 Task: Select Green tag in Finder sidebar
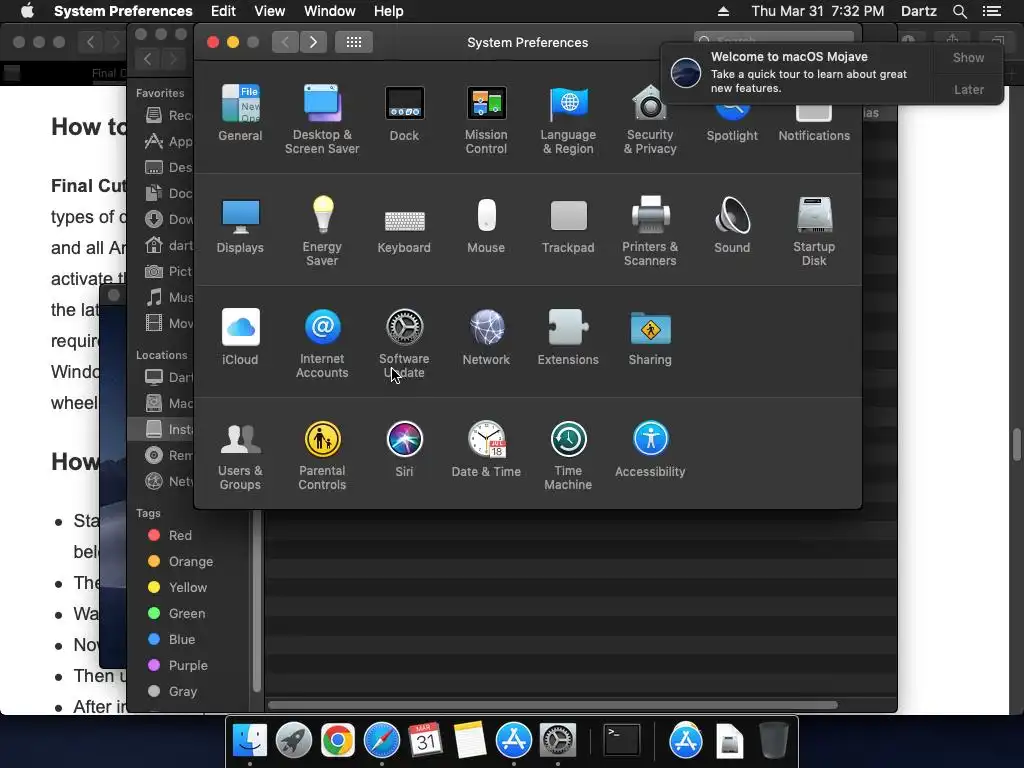[176, 613]
